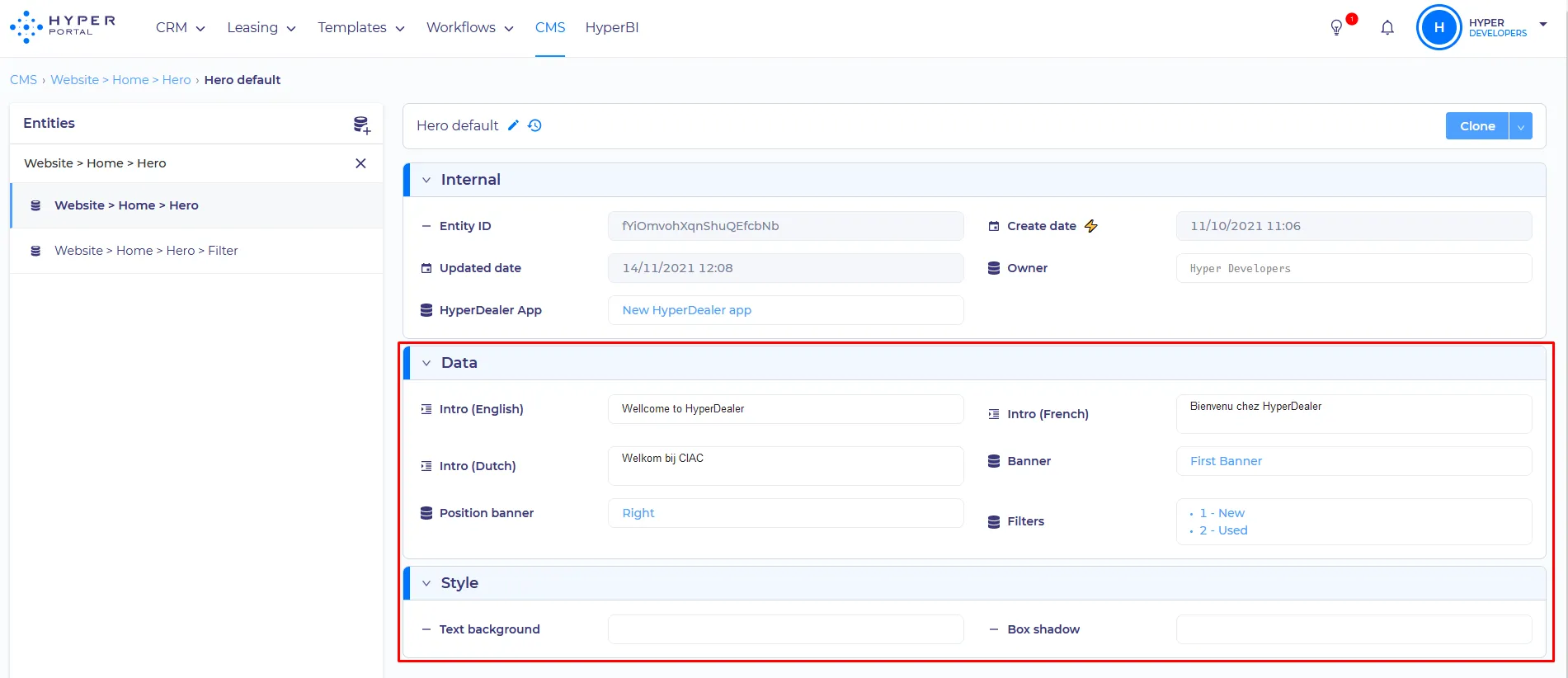Image resolution: width=1568 pixels, height=678 pixels.
Task: Open the history clock icon beside Hero default
Action: click(534, 125)
